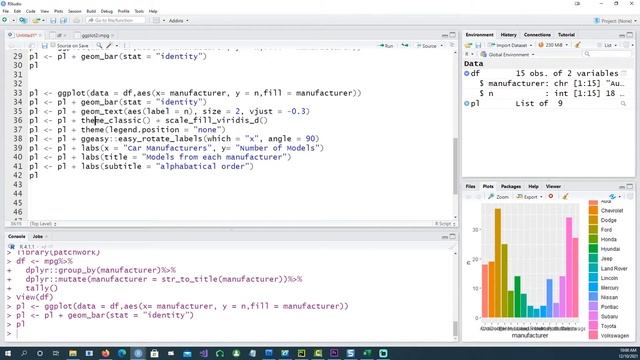
Task: Click the Toyota legend color swatch
Action: click(593, 326)
